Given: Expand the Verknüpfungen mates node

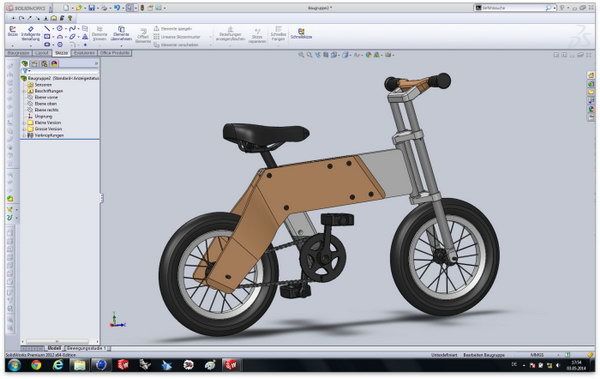Looking at the screenshot, I should [x=24, y=136].
